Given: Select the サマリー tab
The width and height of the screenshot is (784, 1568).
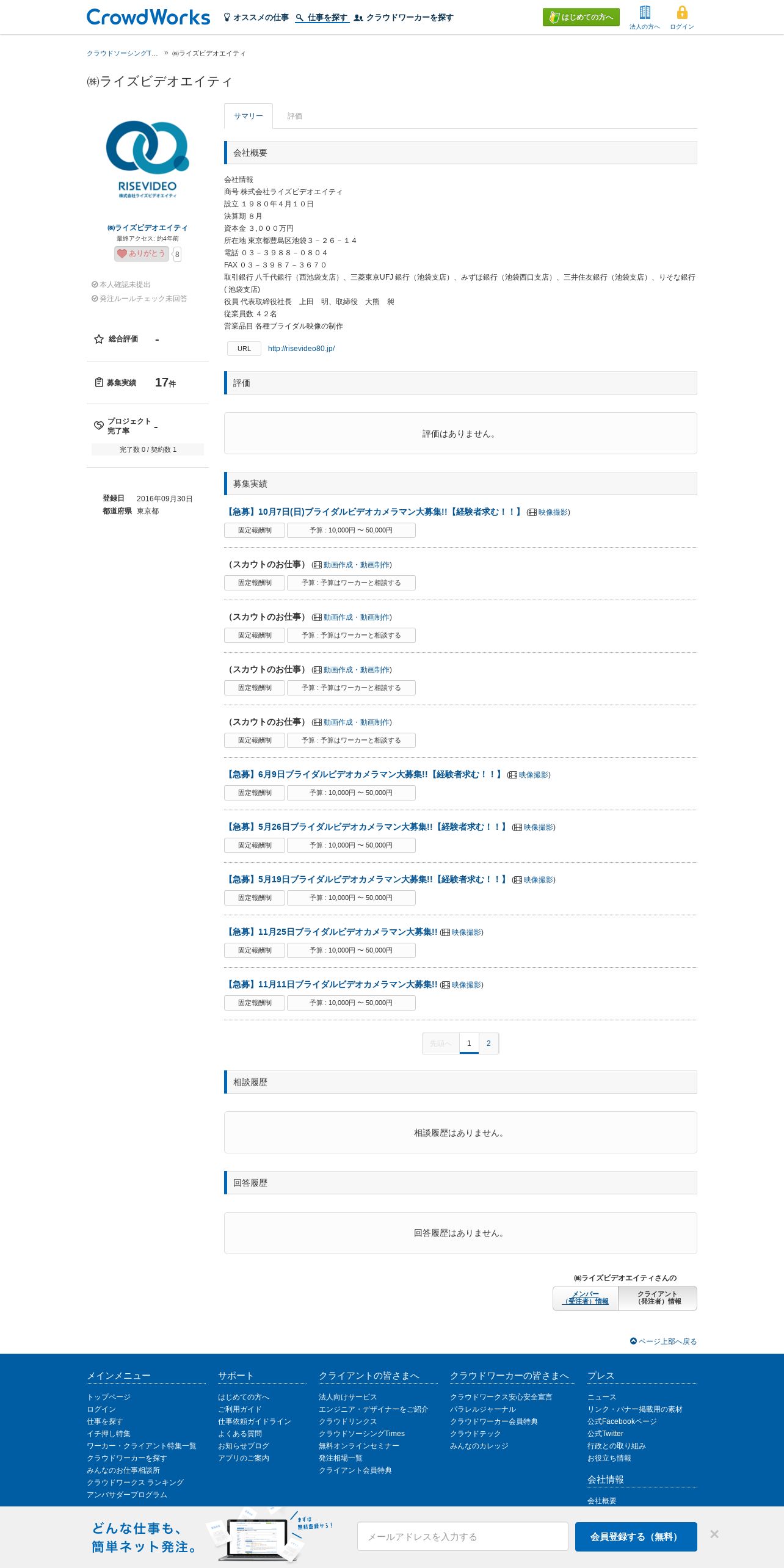Looking at the screenshot, I should click(249, 116).
